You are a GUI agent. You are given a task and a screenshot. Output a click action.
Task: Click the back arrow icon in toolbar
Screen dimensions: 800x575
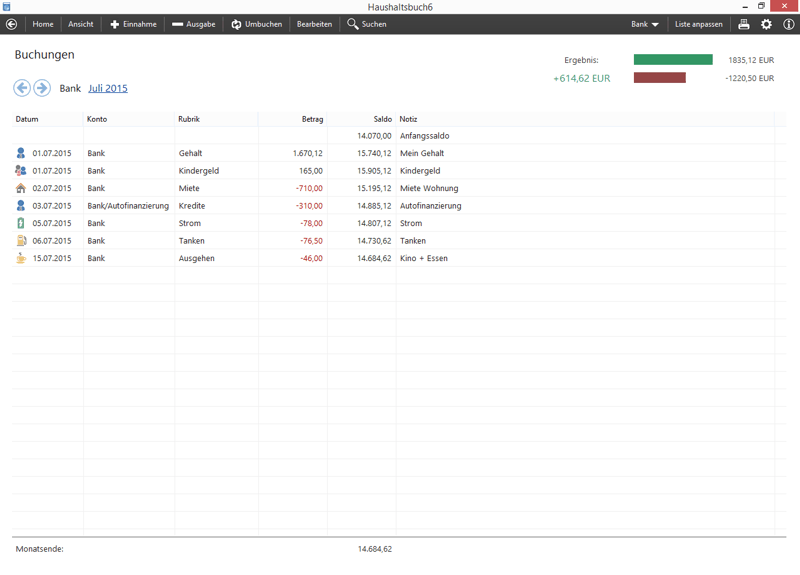pyautogui.click(x=12, y=24)
